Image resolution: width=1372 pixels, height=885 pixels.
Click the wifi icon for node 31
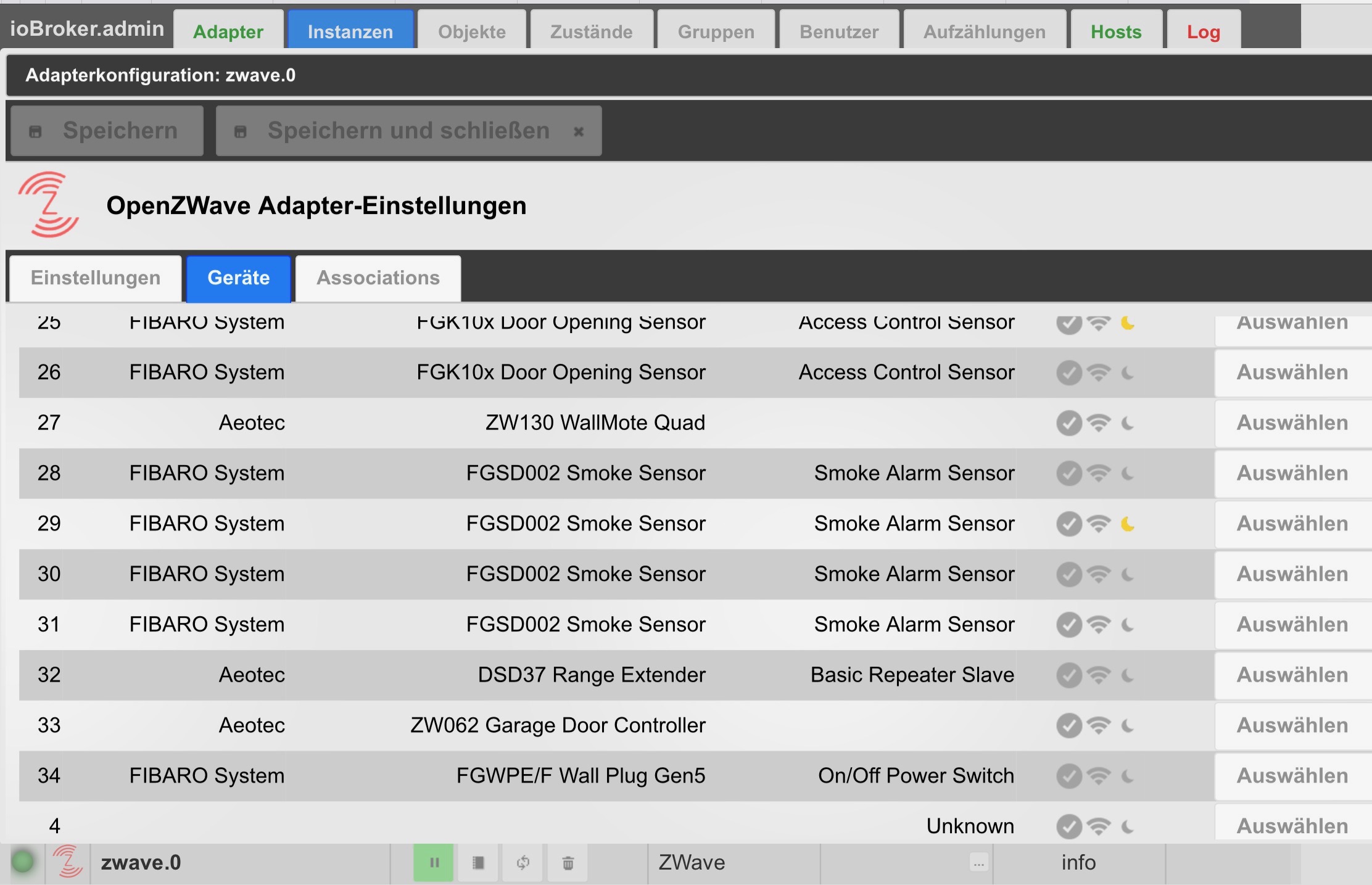(x=1099, y=625)
